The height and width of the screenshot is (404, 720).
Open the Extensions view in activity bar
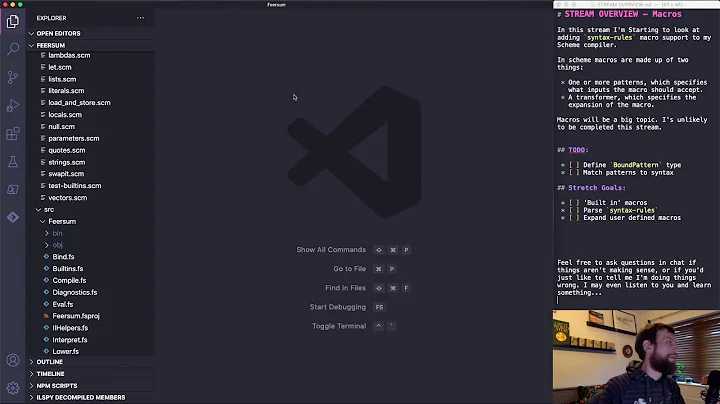click(13, 134)
